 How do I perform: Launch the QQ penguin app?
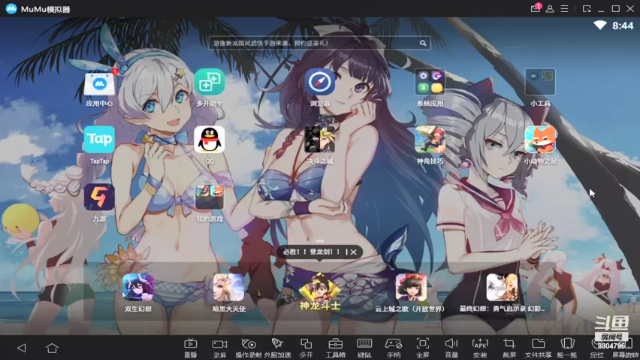[209, 140]
